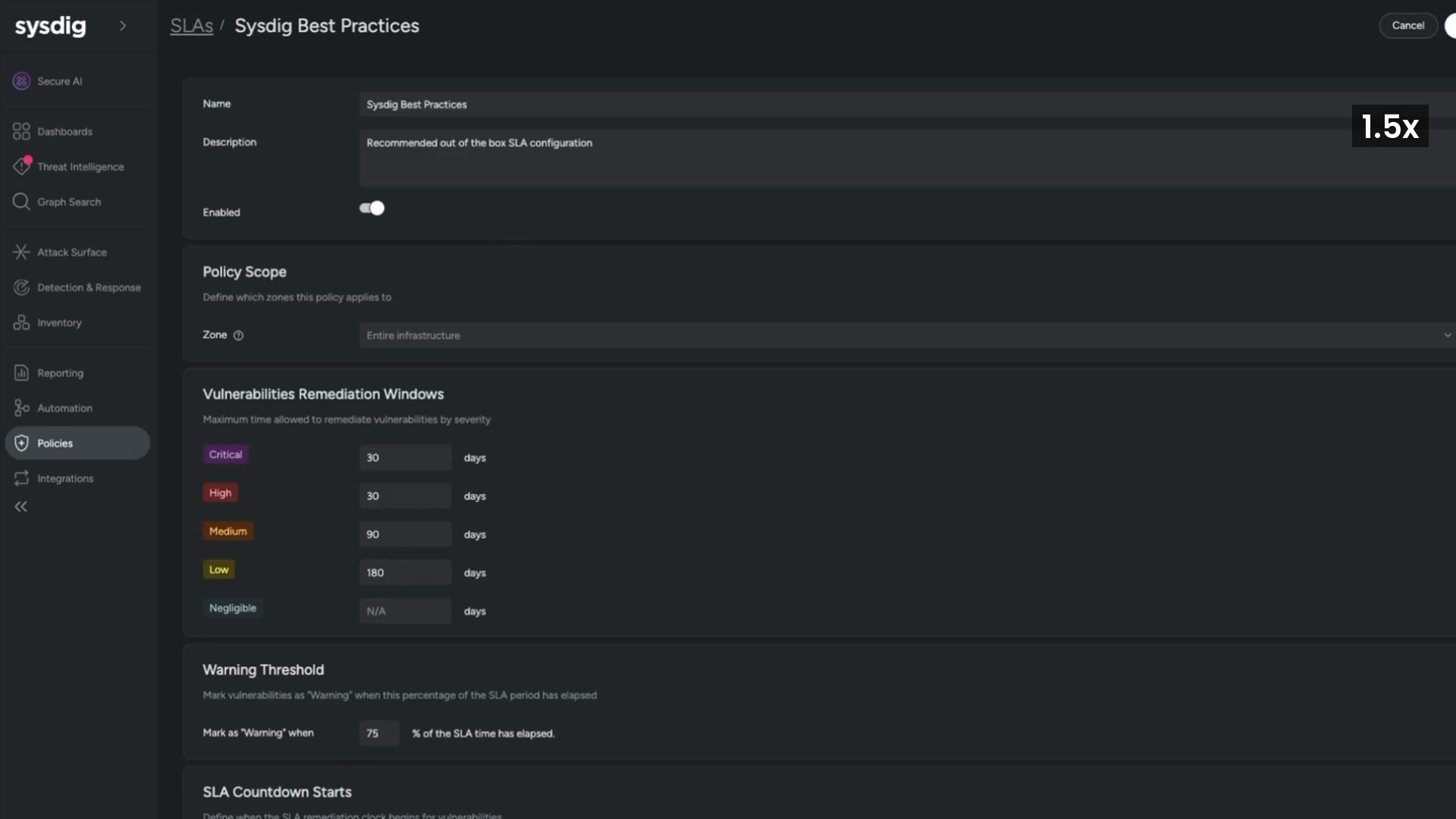1456x819 pixels.
Task: Follow the SLAs breadcrumb link
Action: click(191, 26)
